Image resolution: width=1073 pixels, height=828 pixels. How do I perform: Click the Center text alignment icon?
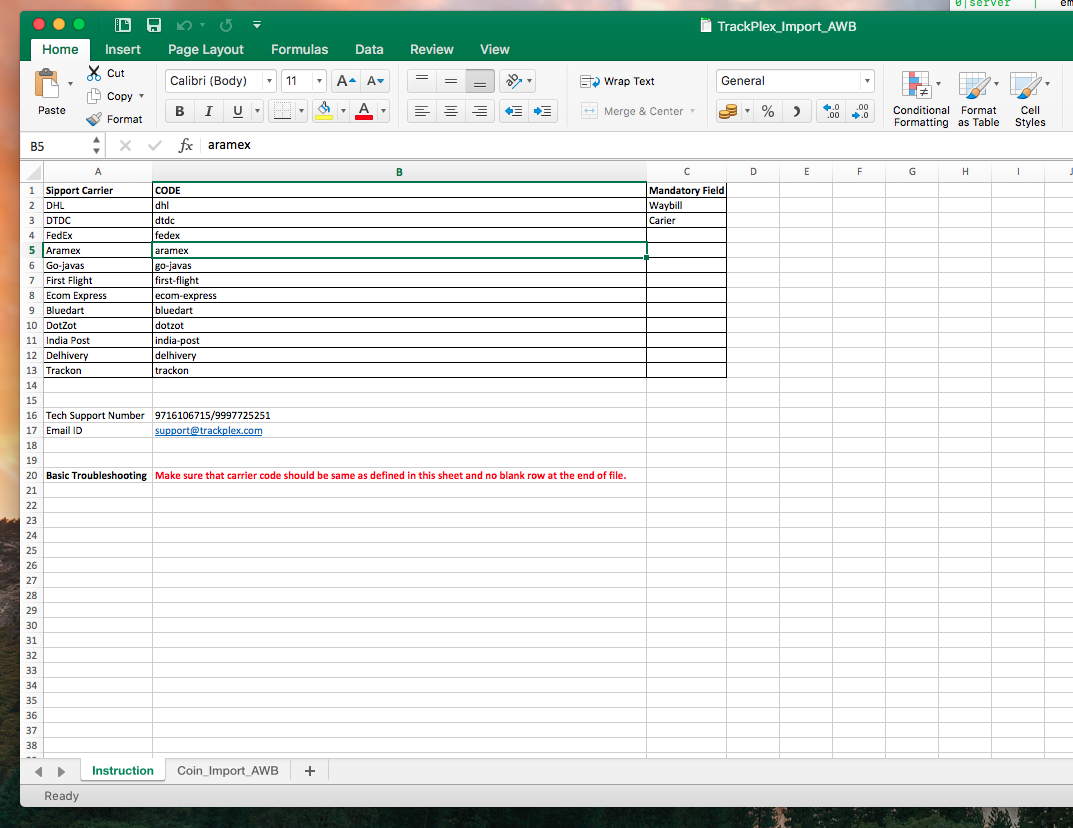pyautogui.click(x=450, y=111)
